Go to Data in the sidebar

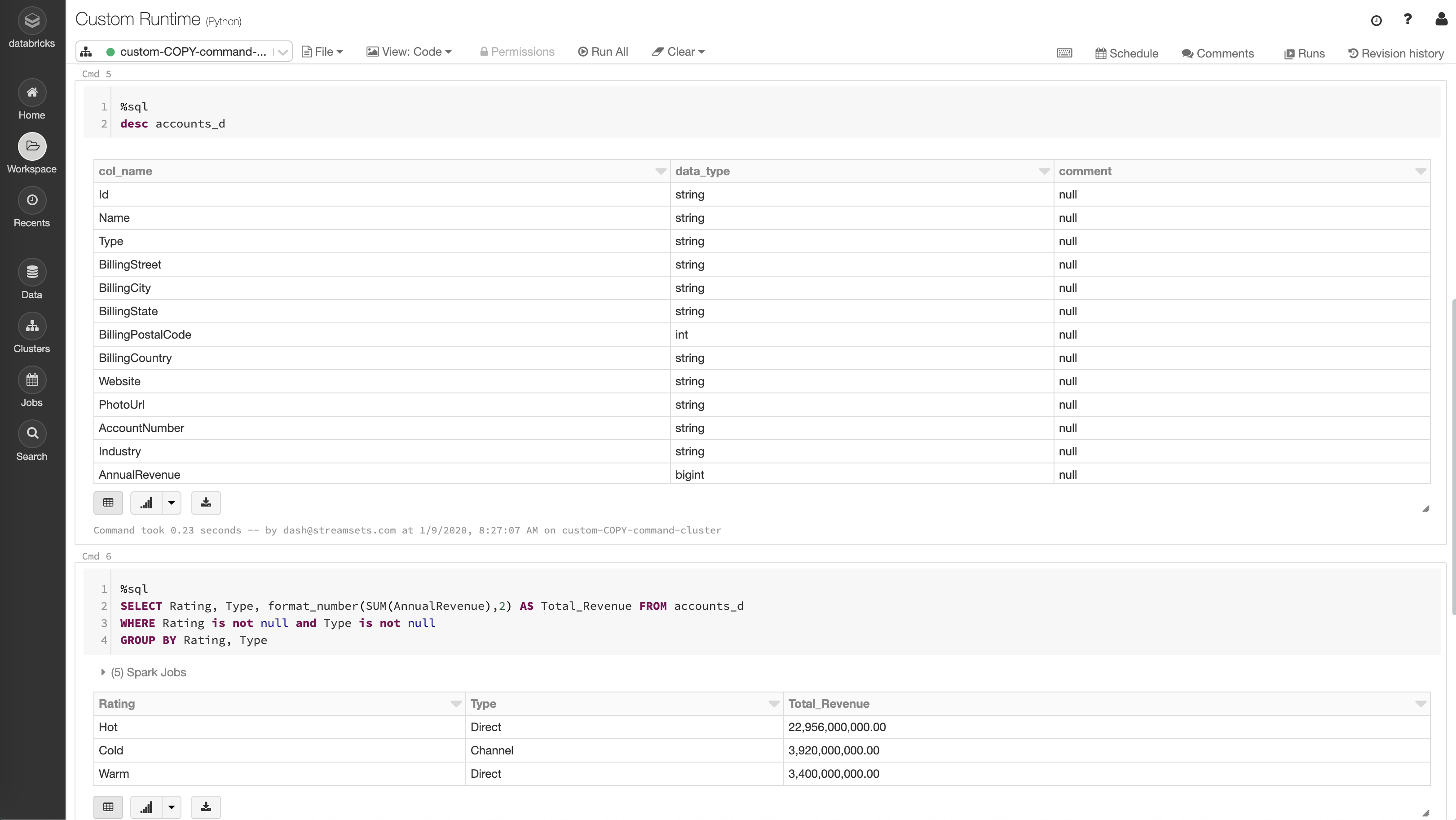32,273
